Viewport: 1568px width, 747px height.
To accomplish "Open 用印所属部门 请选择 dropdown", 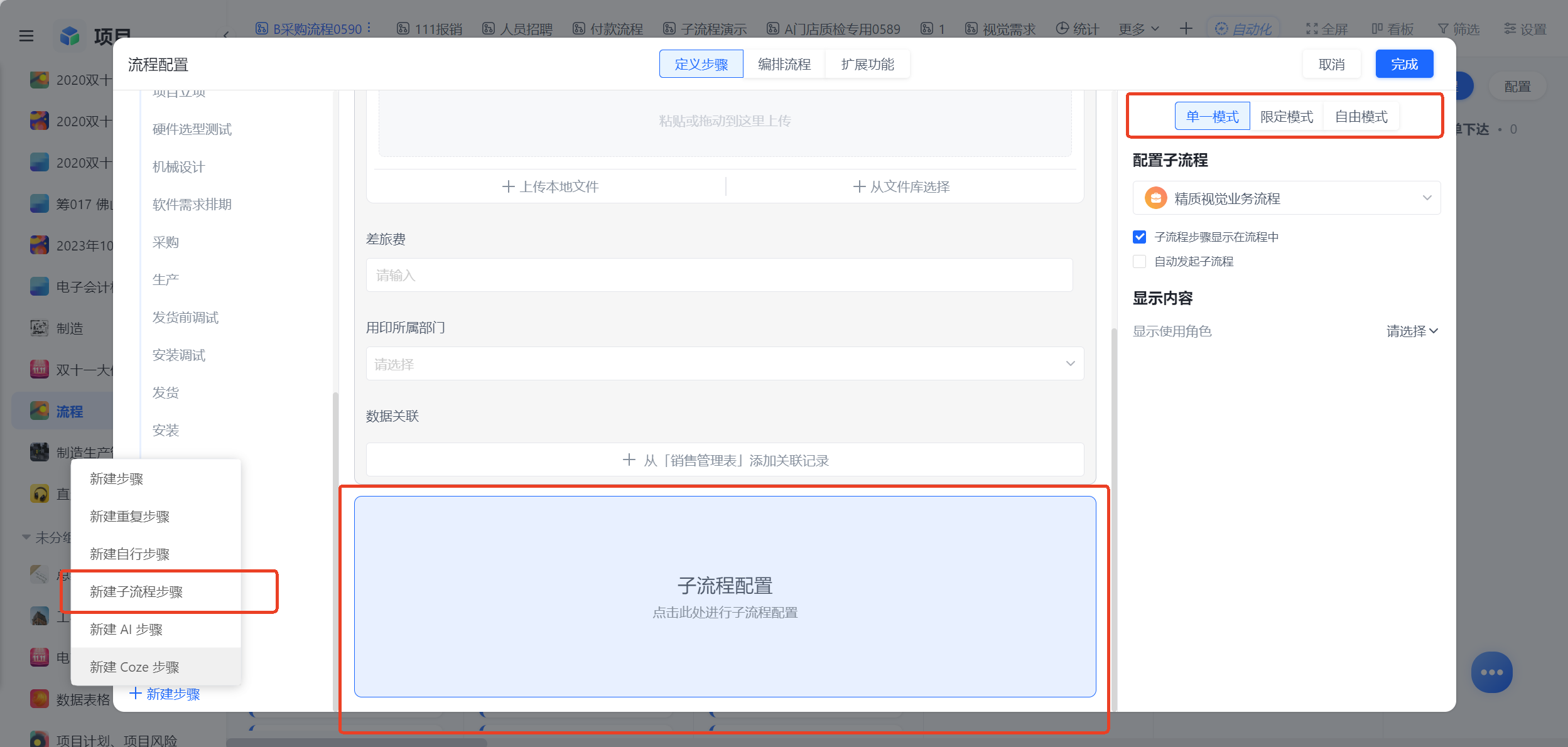I will tap(725, 364).
